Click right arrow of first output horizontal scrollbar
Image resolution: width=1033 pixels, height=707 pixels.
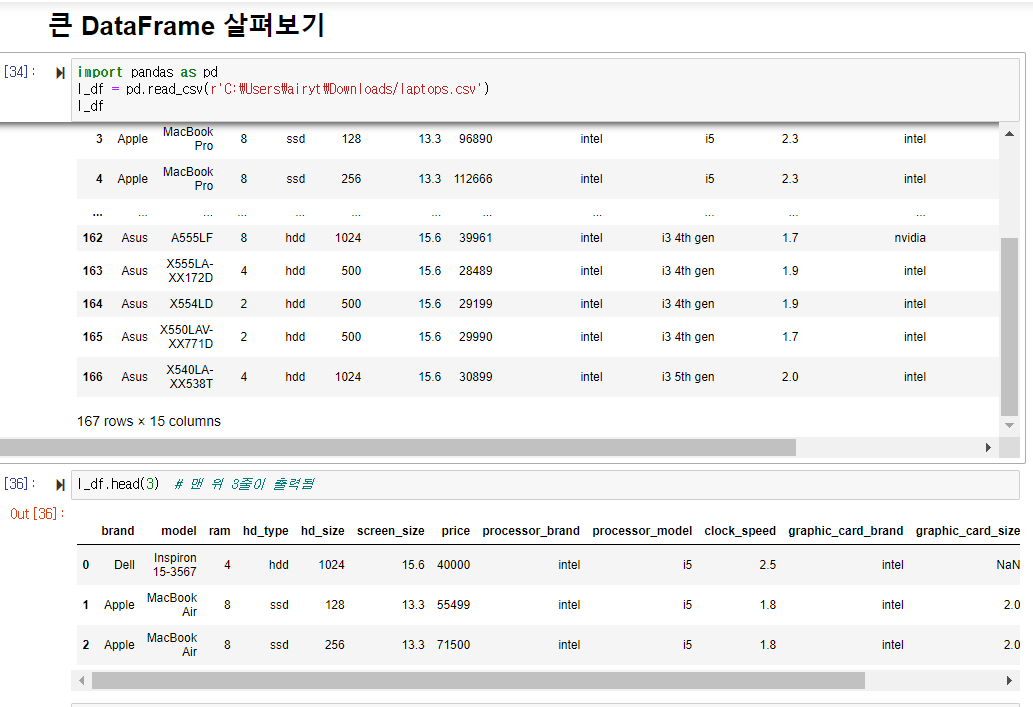pos(988,447)
